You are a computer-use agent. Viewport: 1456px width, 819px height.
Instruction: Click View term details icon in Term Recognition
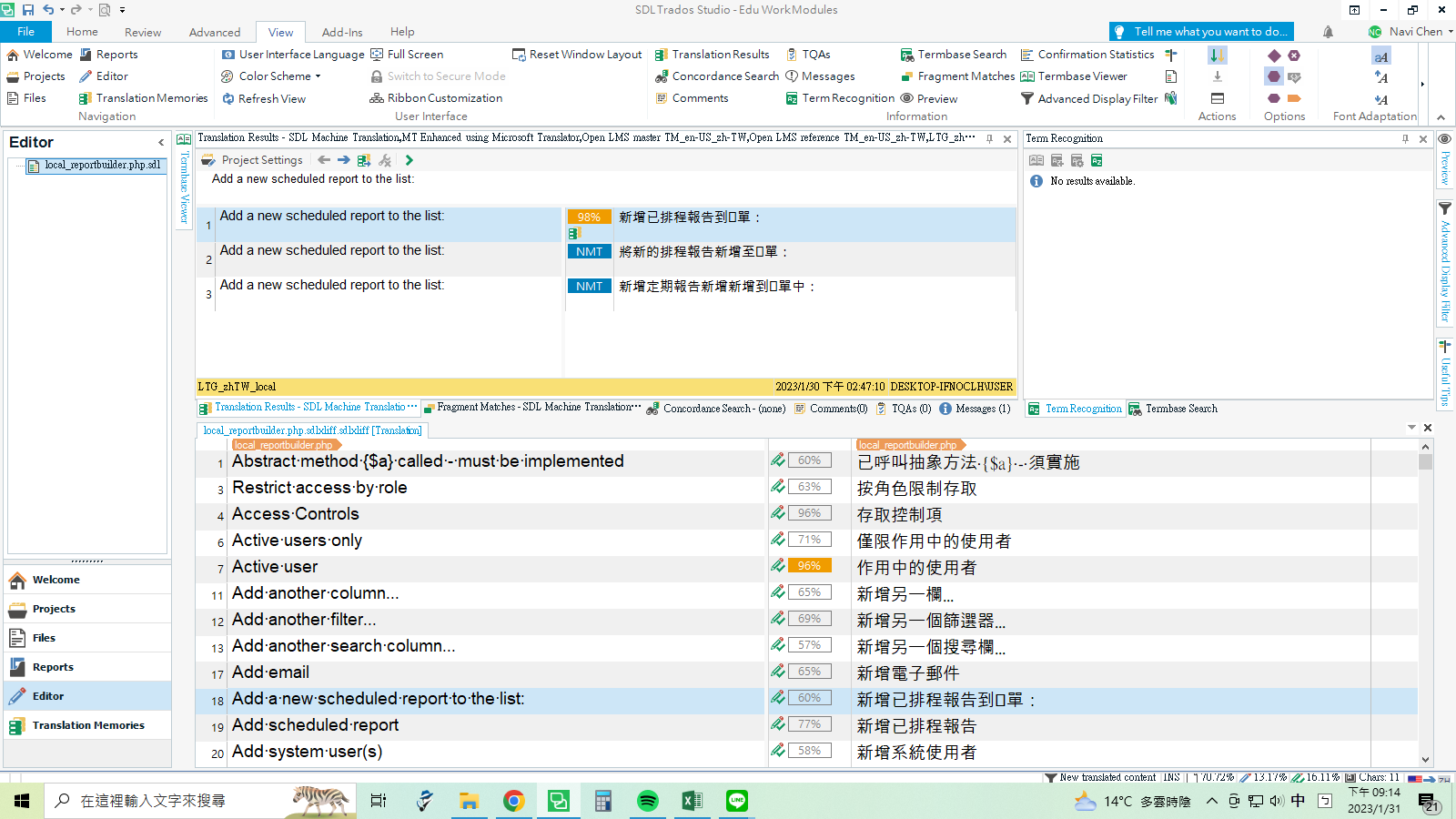pos(1036,160)
